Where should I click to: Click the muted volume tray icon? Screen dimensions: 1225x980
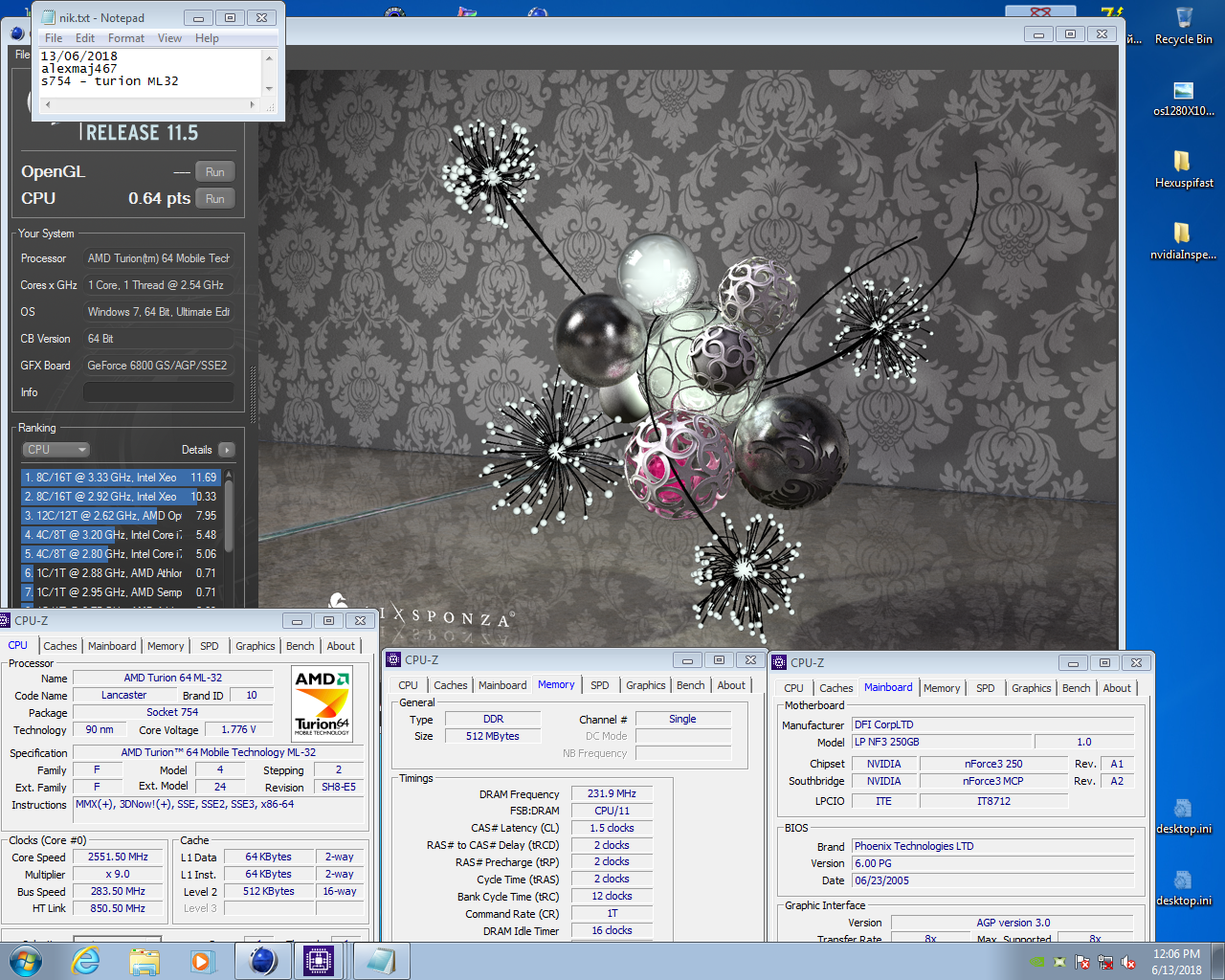pyautogui.click(x=1128, y=962)
